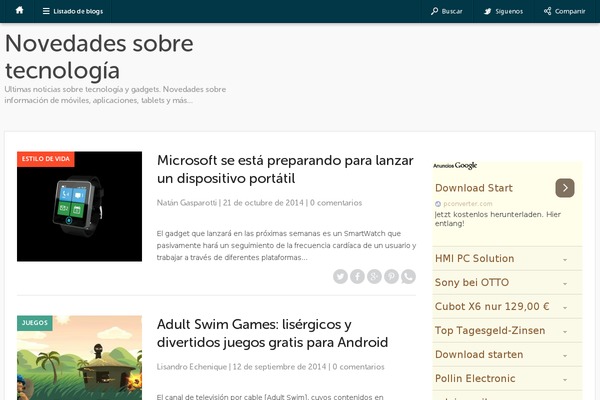Viewport: 600px width, 400px height.
Task: Share Microsoft article on Twitter
Action: [340, 276]
